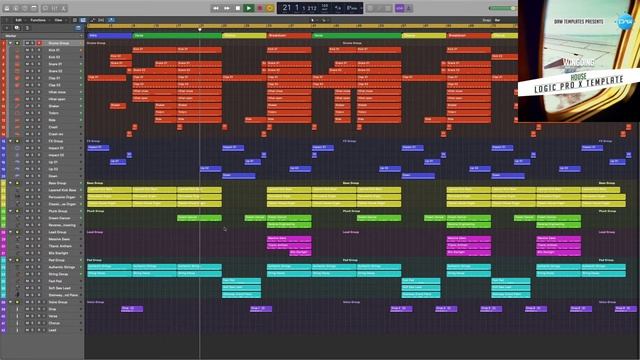The height and width of the screenshot is (360, 640).
Task: Click the rewind transport button
Action: click(216, 8)
